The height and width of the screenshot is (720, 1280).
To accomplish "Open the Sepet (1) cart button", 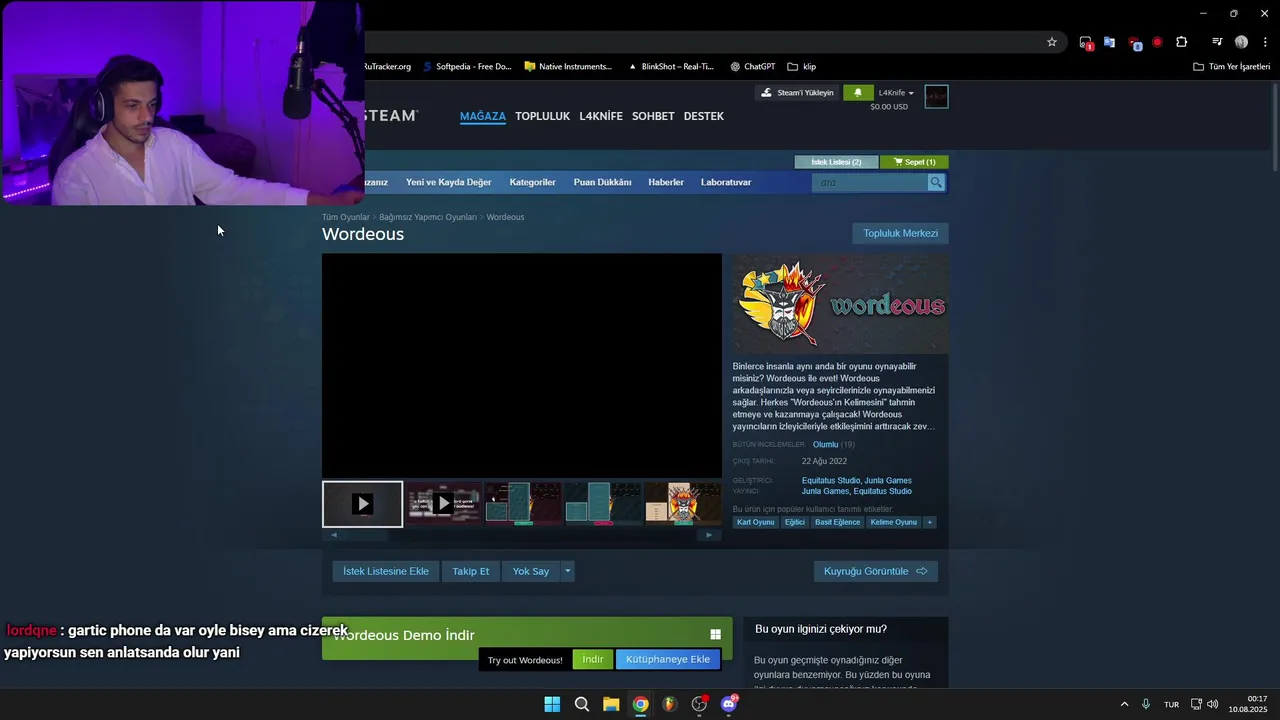I will (914, 162).
